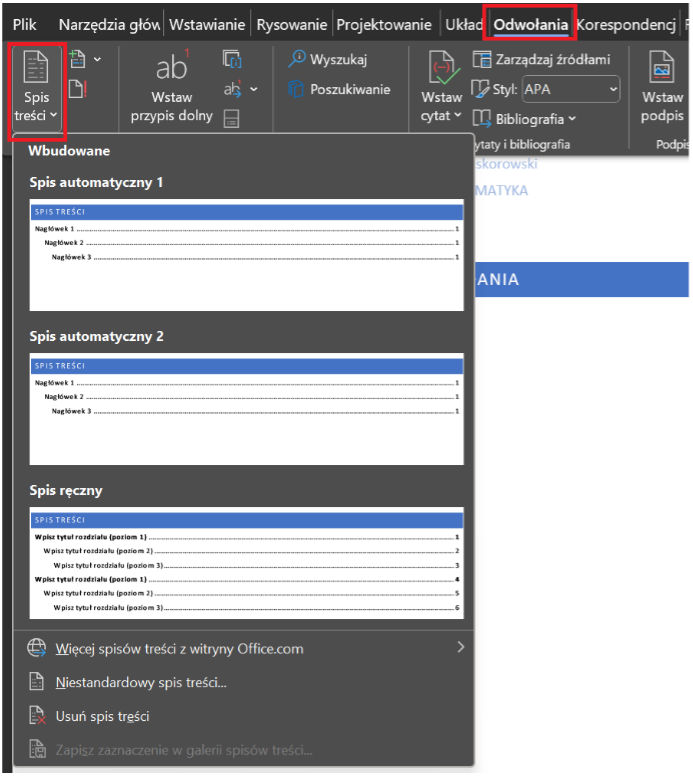Click the update table exclamation icon
This screenshot has width=693, height=776.
pyautogui.click(x=78, y=90)
